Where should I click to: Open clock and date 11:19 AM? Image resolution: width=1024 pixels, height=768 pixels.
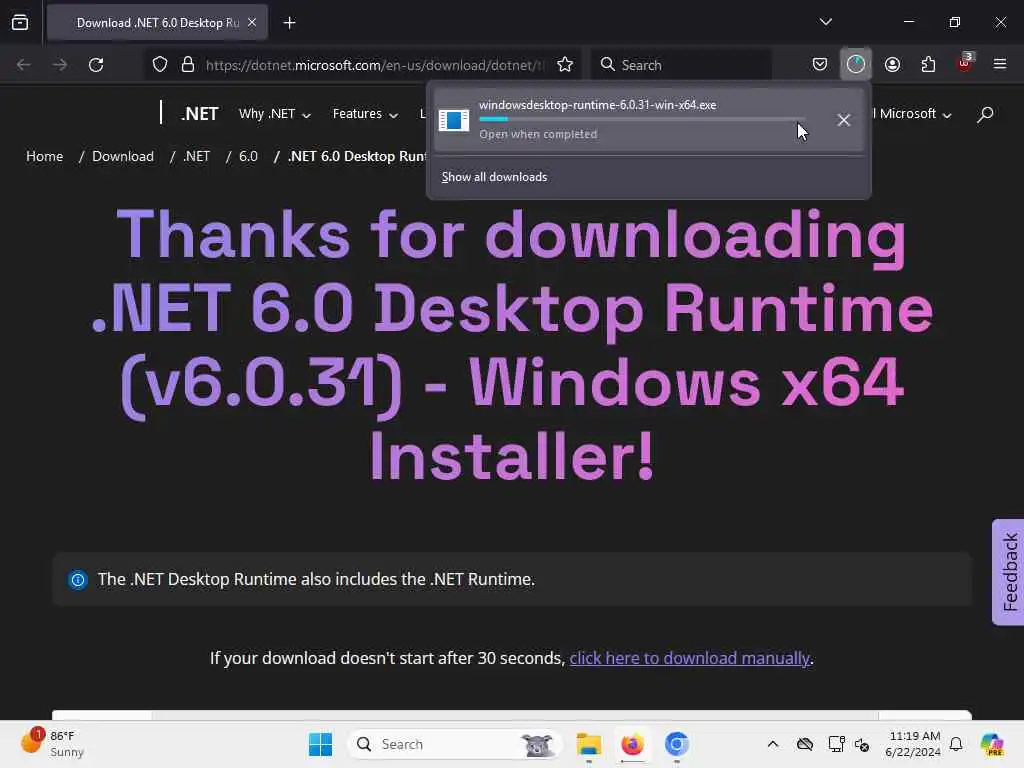tap(913, 744)
